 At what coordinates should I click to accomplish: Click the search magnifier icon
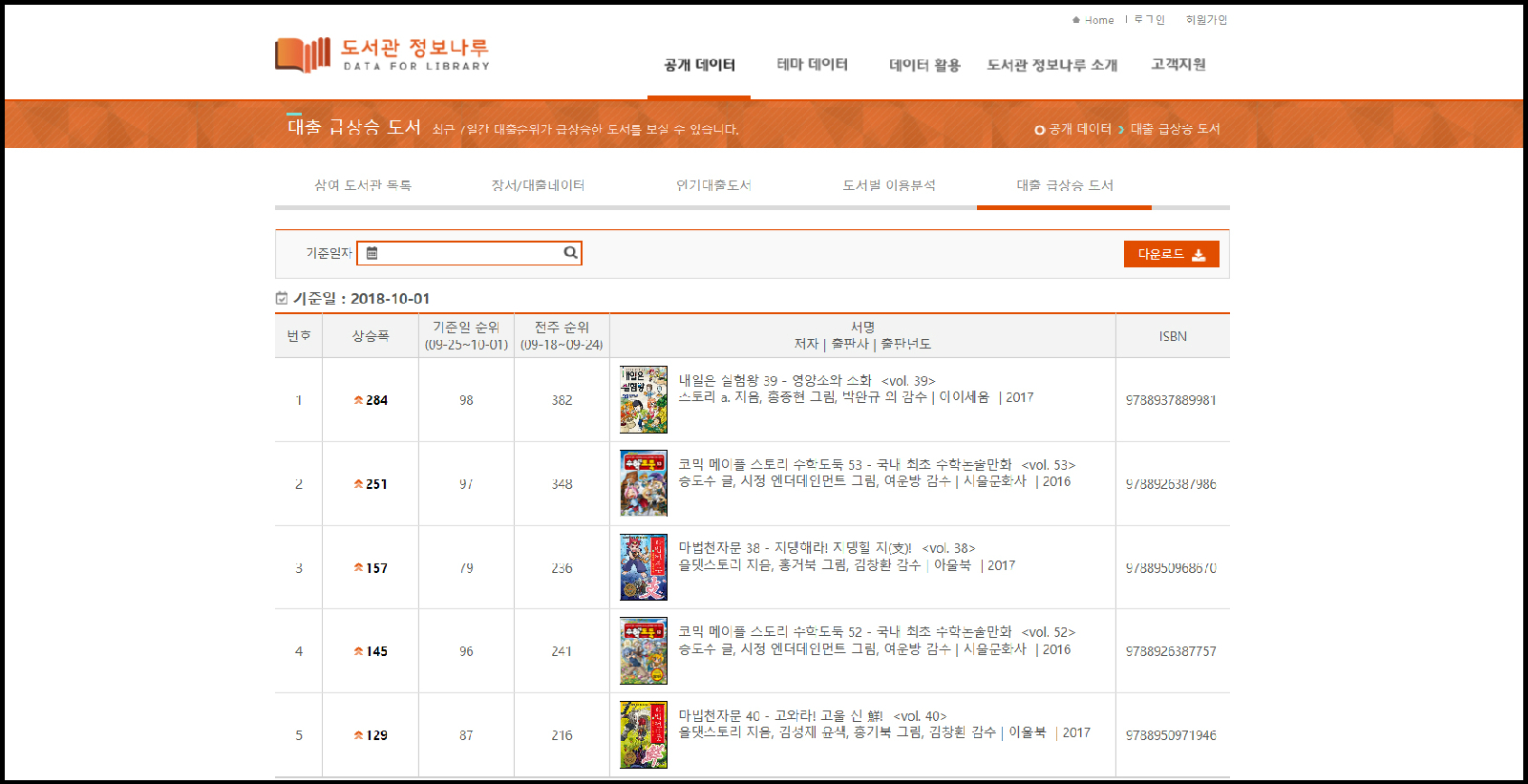[x=570, y=252]
